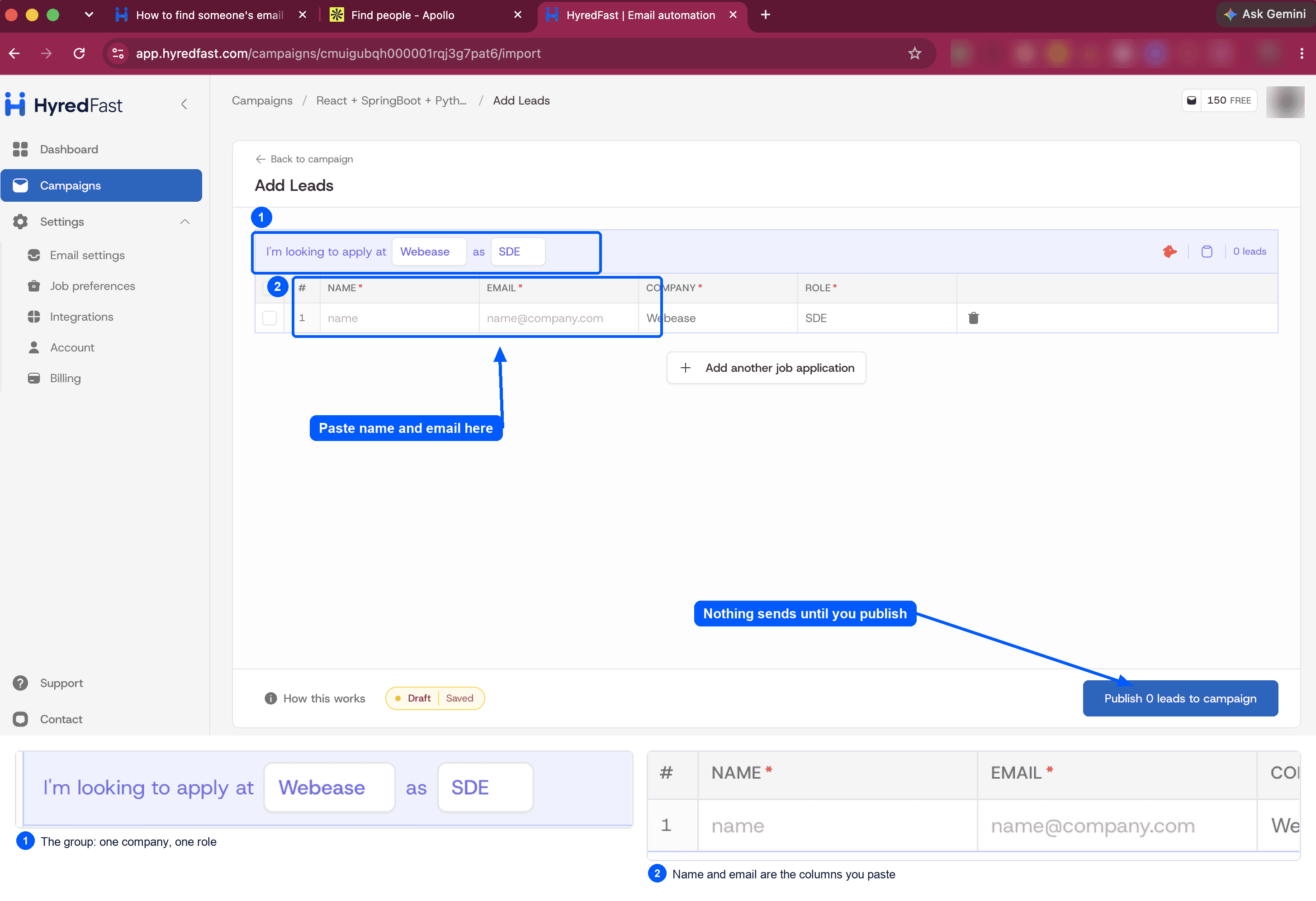Click the site information icon in the address bar
Image resolution: width=1316 pixels, height=901 pixels.
(x=118, y=53)
